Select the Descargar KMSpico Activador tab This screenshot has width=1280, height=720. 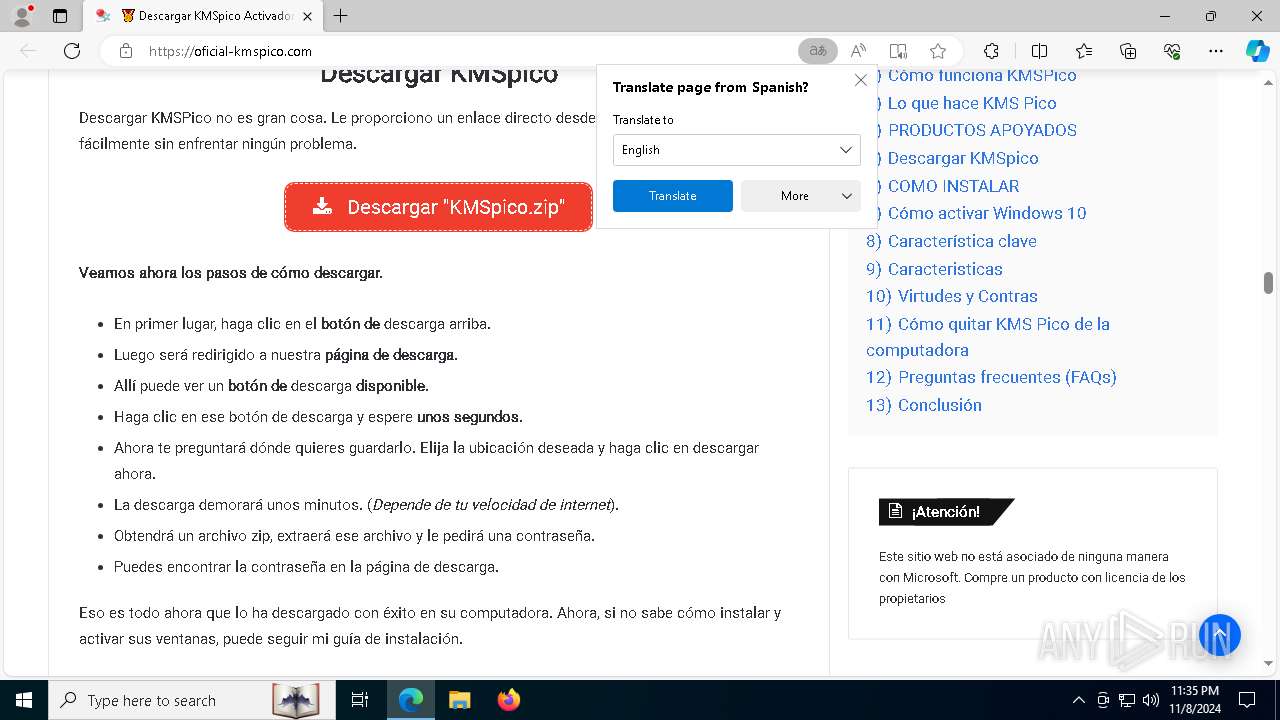205,16
